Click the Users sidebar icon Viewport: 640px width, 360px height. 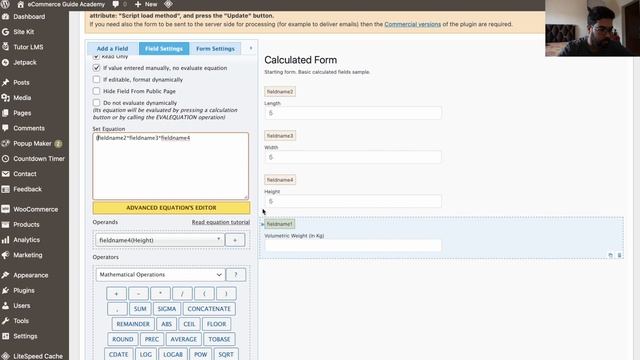click(x=5, y=305)
